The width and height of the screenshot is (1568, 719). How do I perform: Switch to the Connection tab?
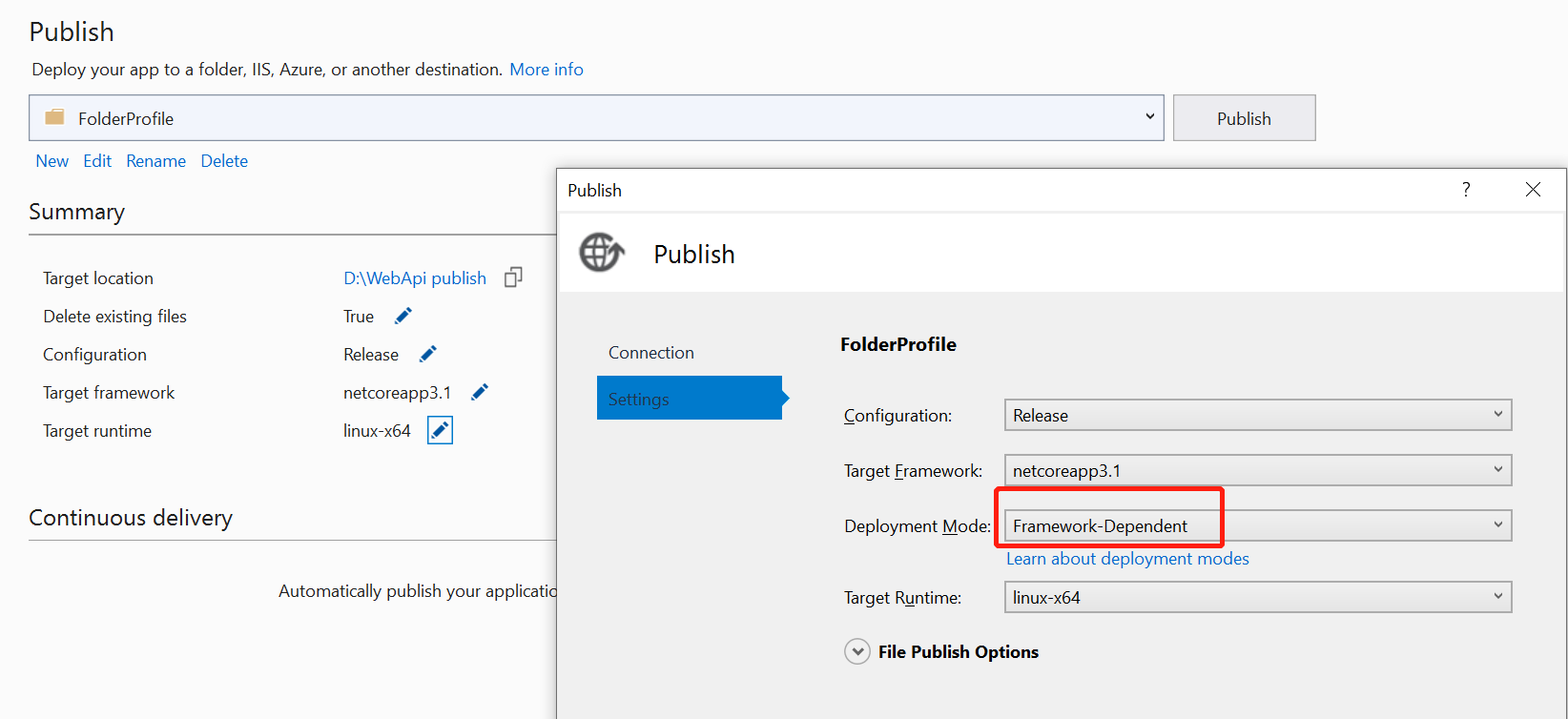(651, 352)
